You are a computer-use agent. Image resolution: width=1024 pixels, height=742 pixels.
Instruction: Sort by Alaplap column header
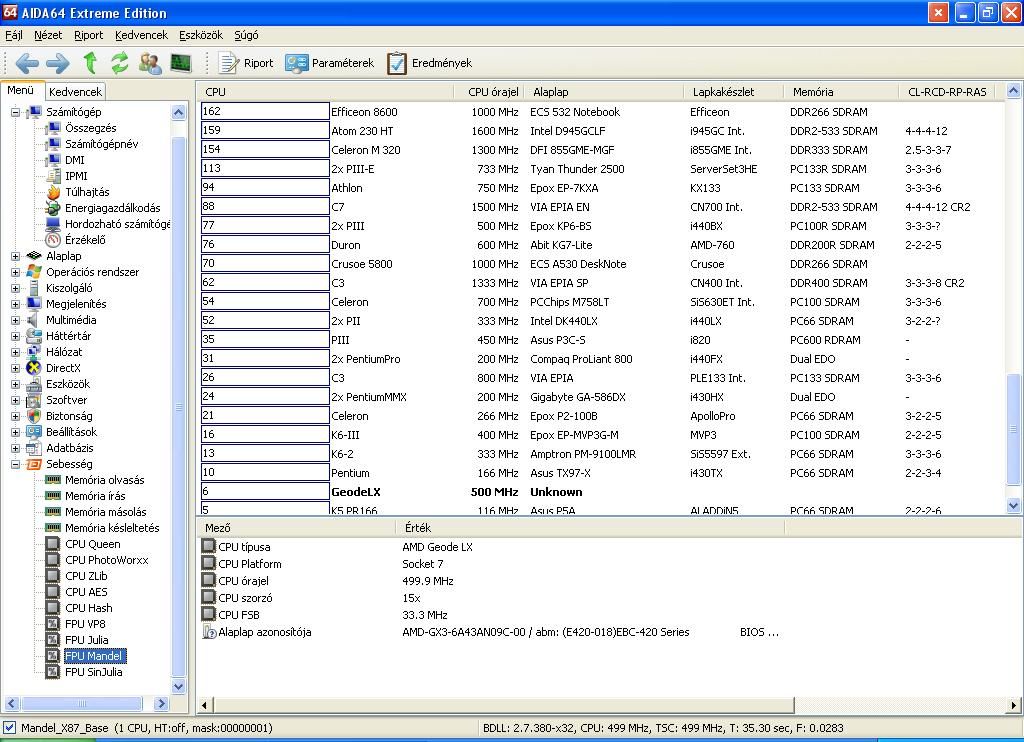coord(604,92)
